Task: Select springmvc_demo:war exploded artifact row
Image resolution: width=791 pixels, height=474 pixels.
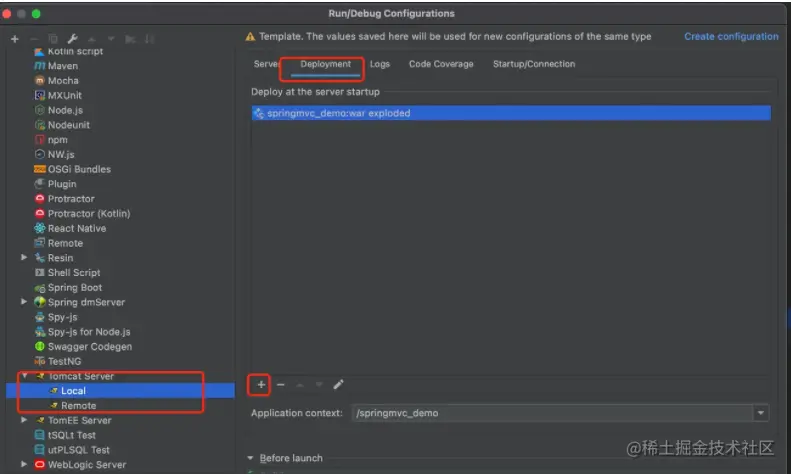Action: click(511, 113)
